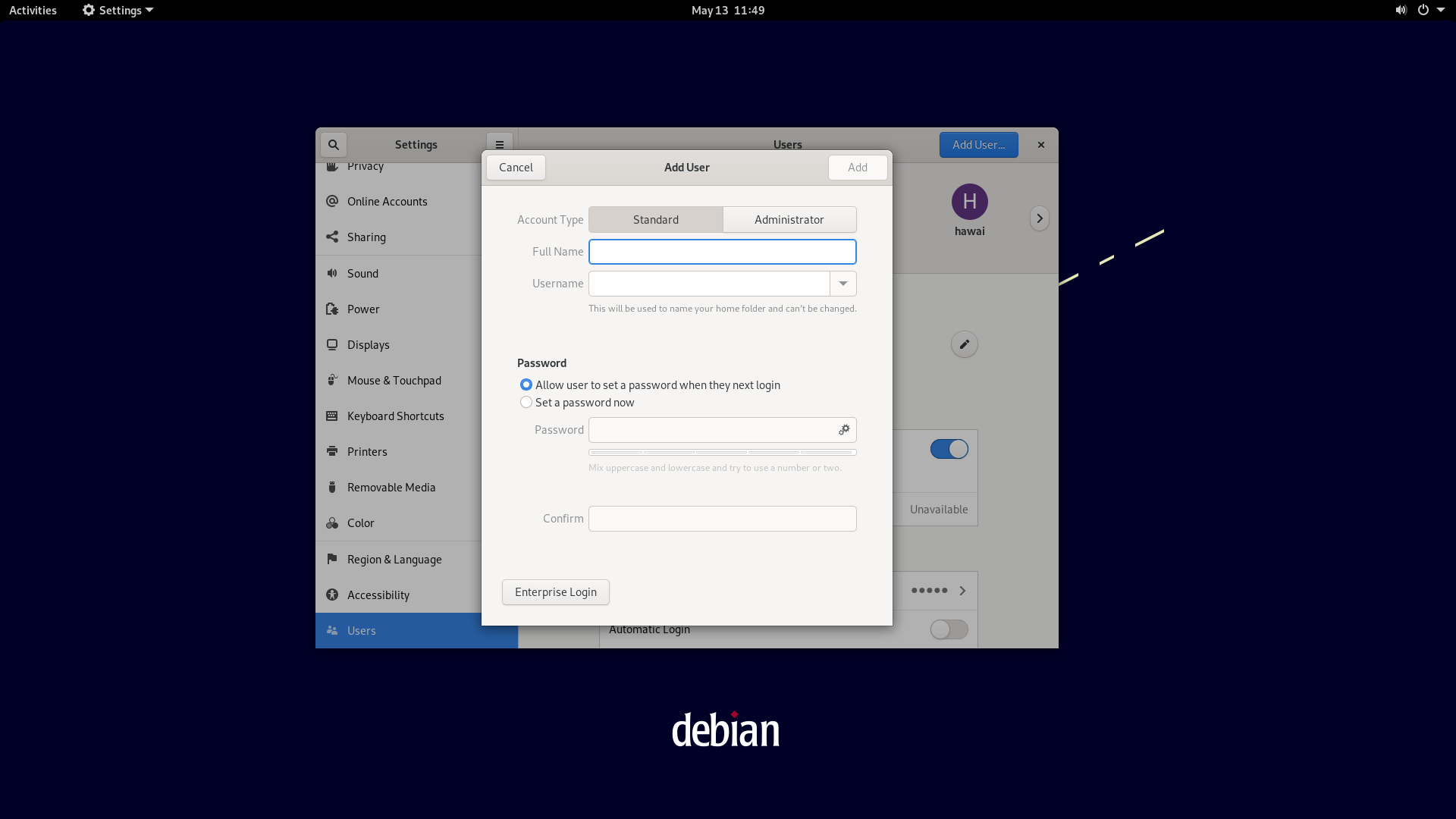Select the Standard account type tab

655,219
